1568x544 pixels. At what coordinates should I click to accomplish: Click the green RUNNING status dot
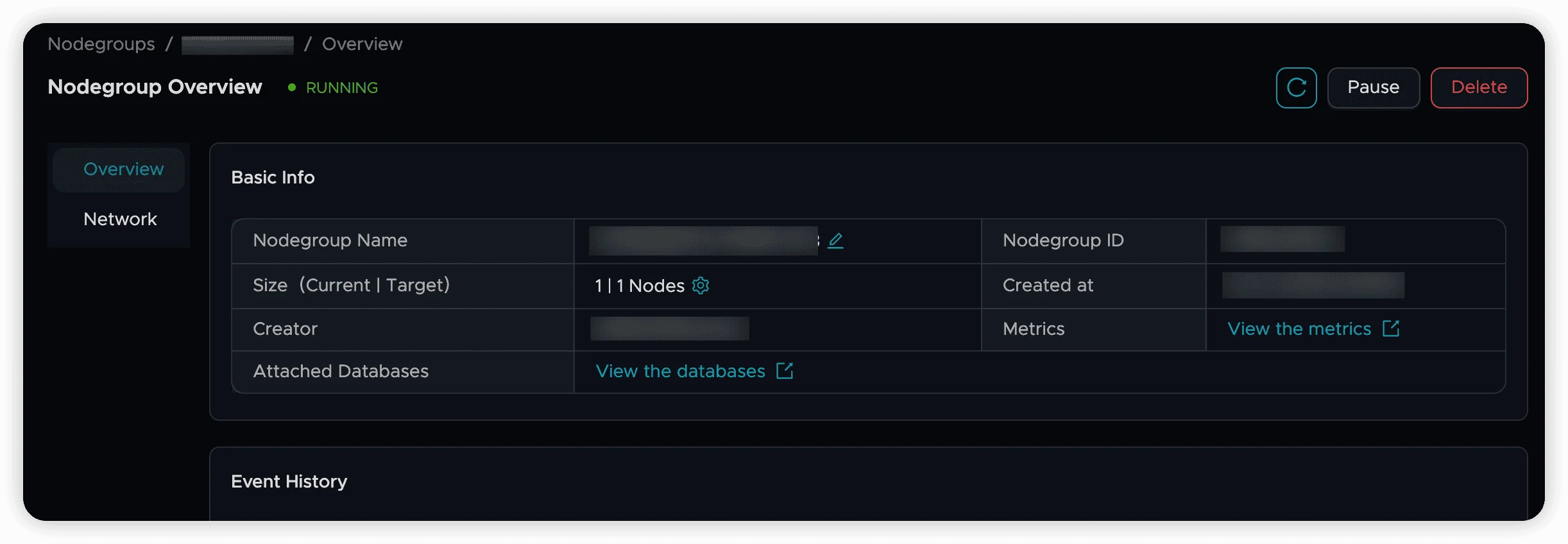(x=292, y=87)
